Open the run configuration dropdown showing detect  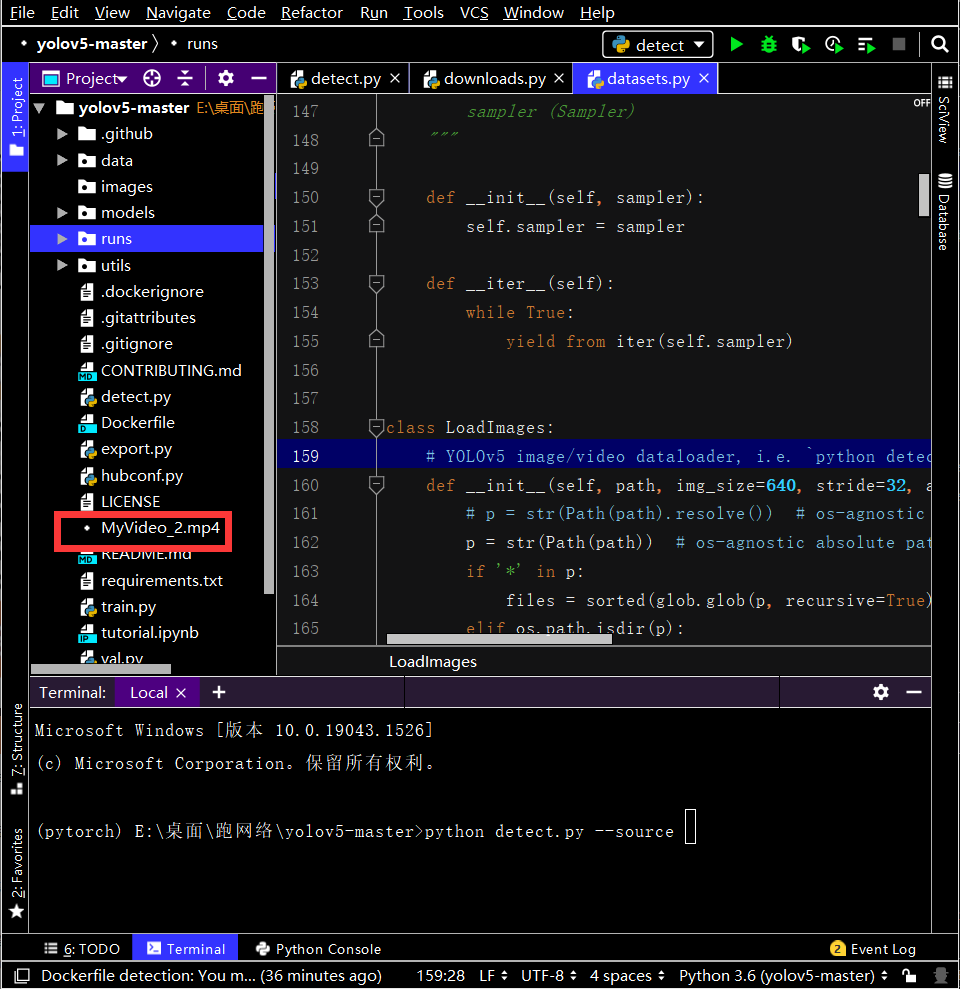pos(657,45)
